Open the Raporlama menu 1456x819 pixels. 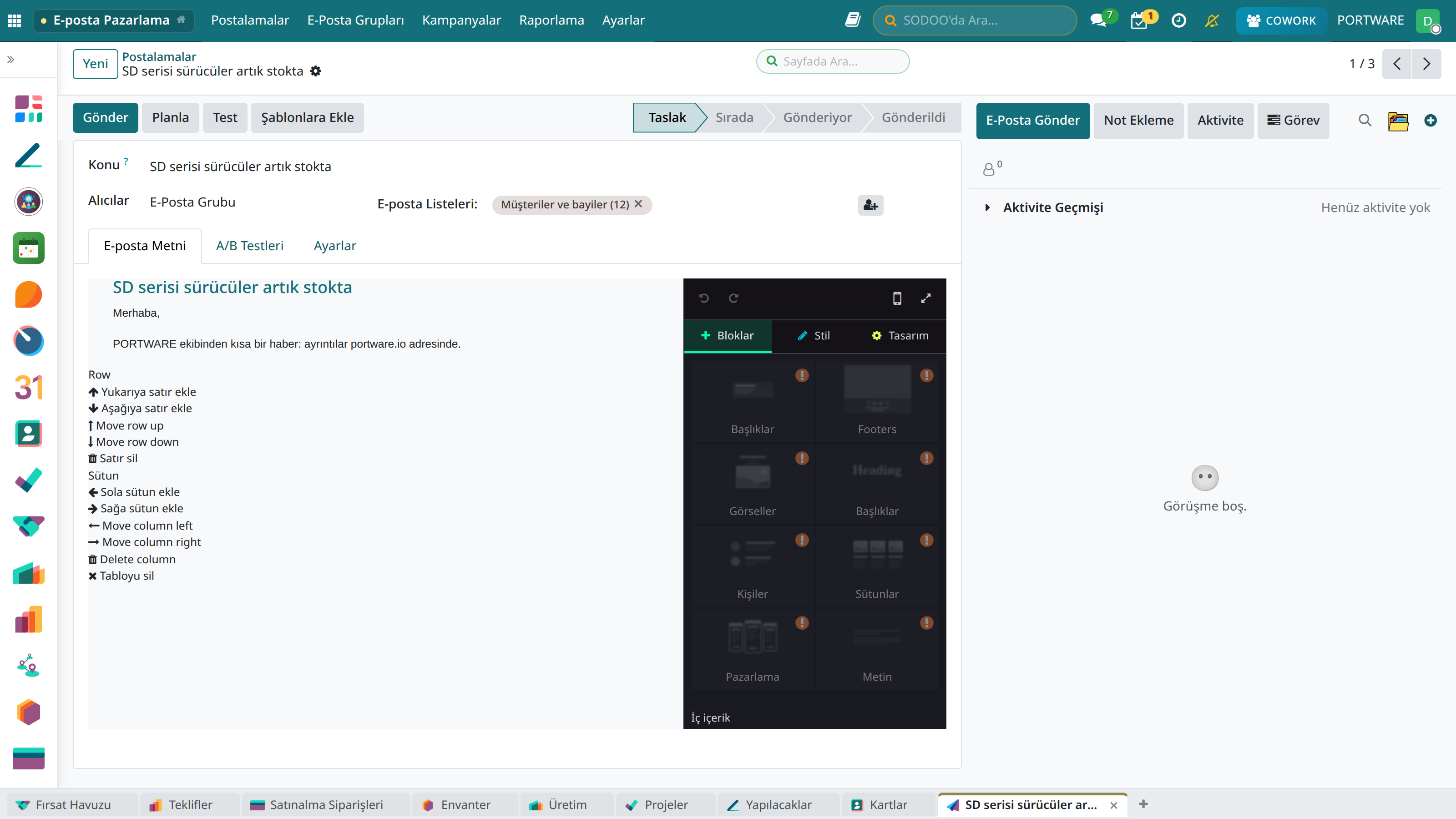click(x=551, y=20)
